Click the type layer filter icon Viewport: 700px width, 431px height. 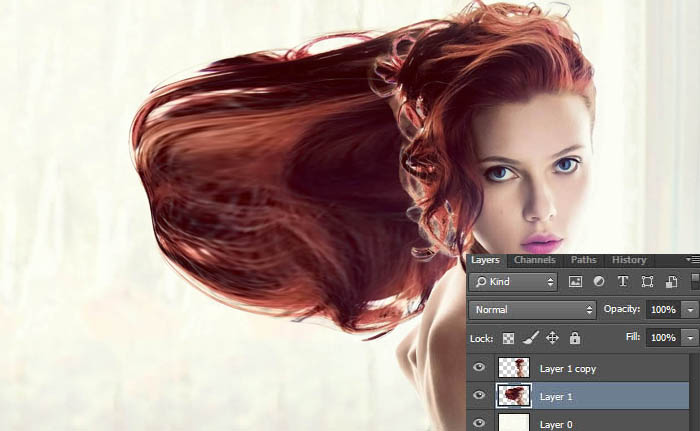(623, 283)
